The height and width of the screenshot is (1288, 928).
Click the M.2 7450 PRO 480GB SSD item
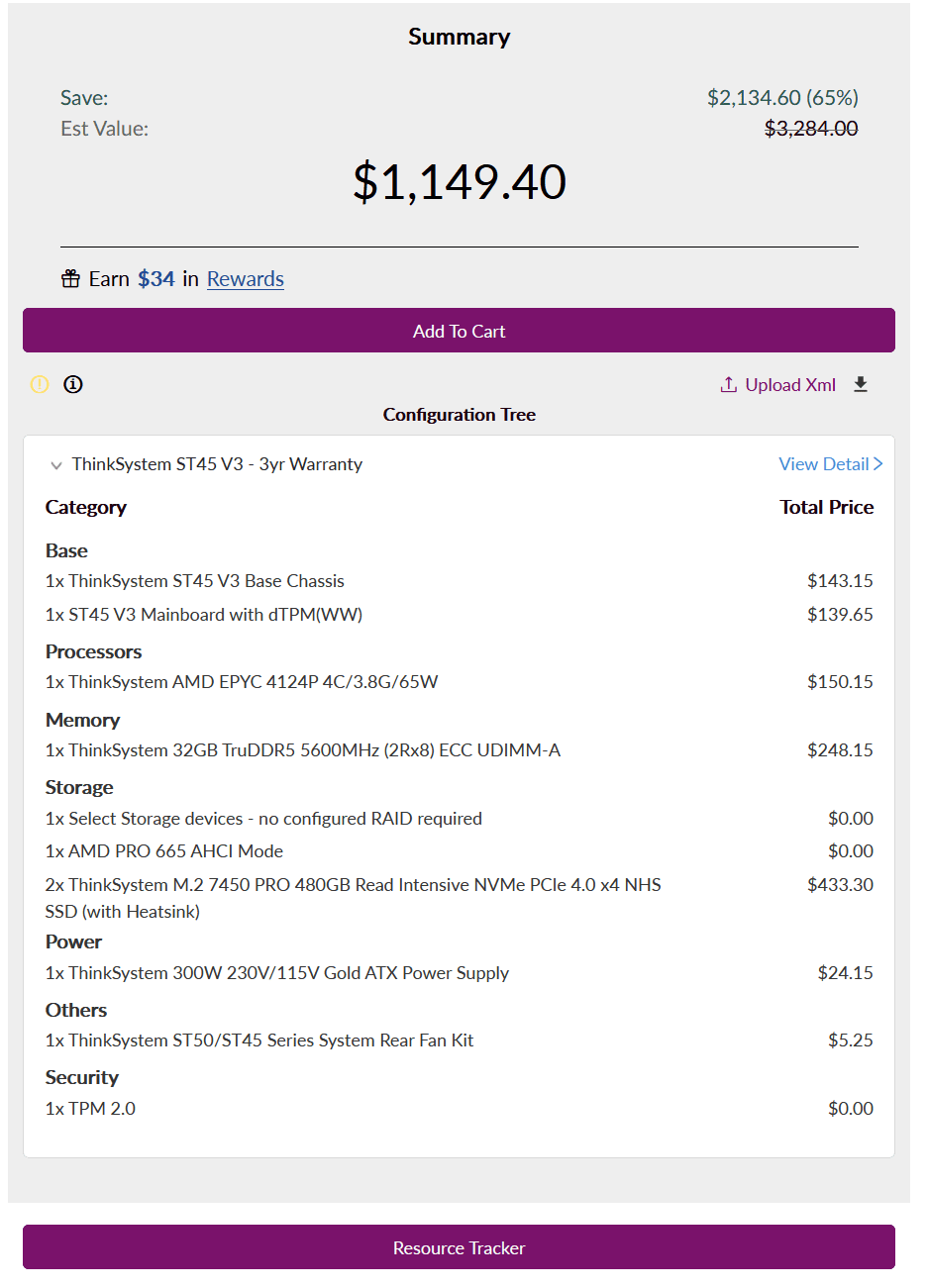[353, 885]
